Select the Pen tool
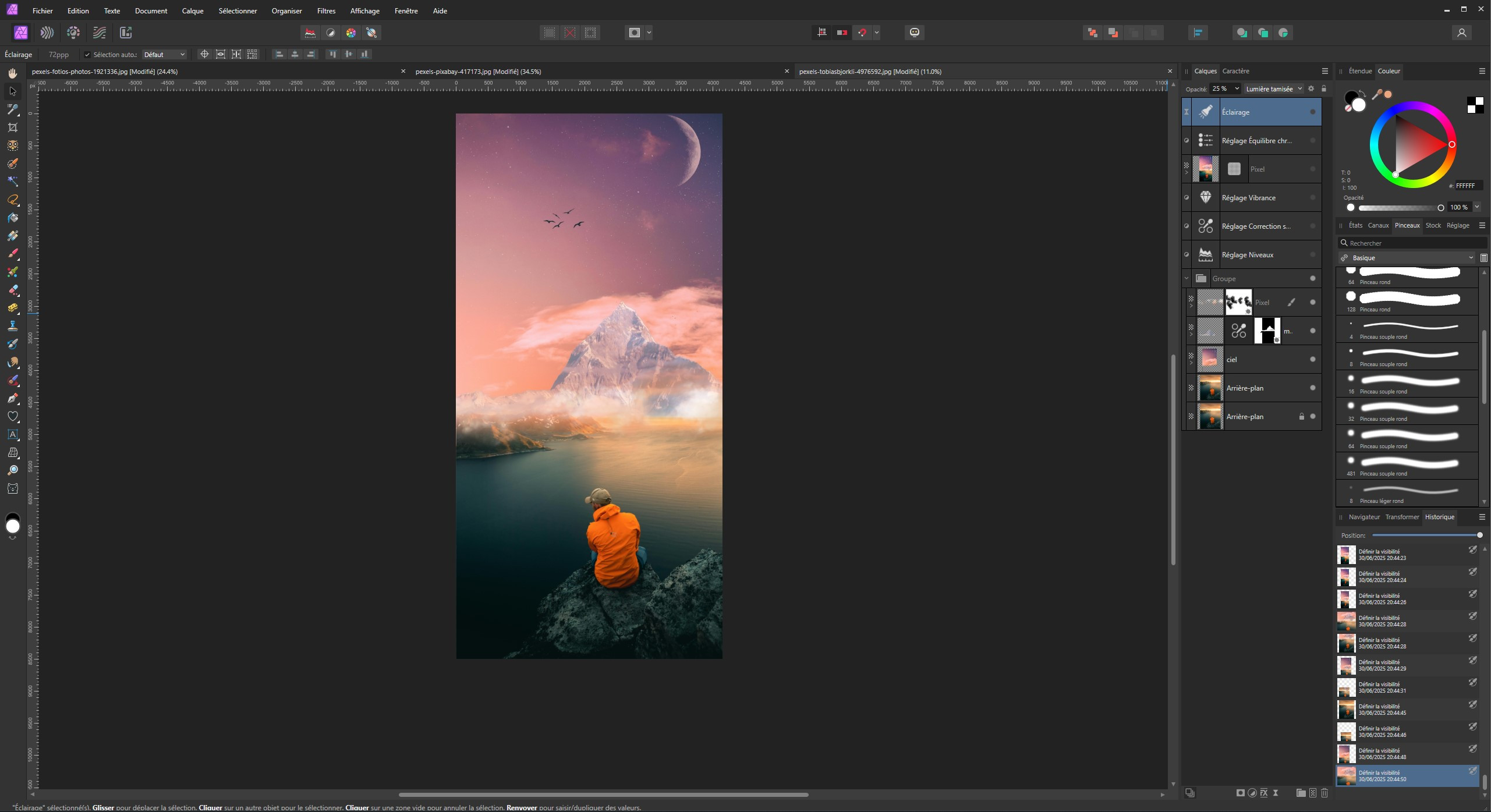Viewport: 1491px width, 812px height. (13, 399)
